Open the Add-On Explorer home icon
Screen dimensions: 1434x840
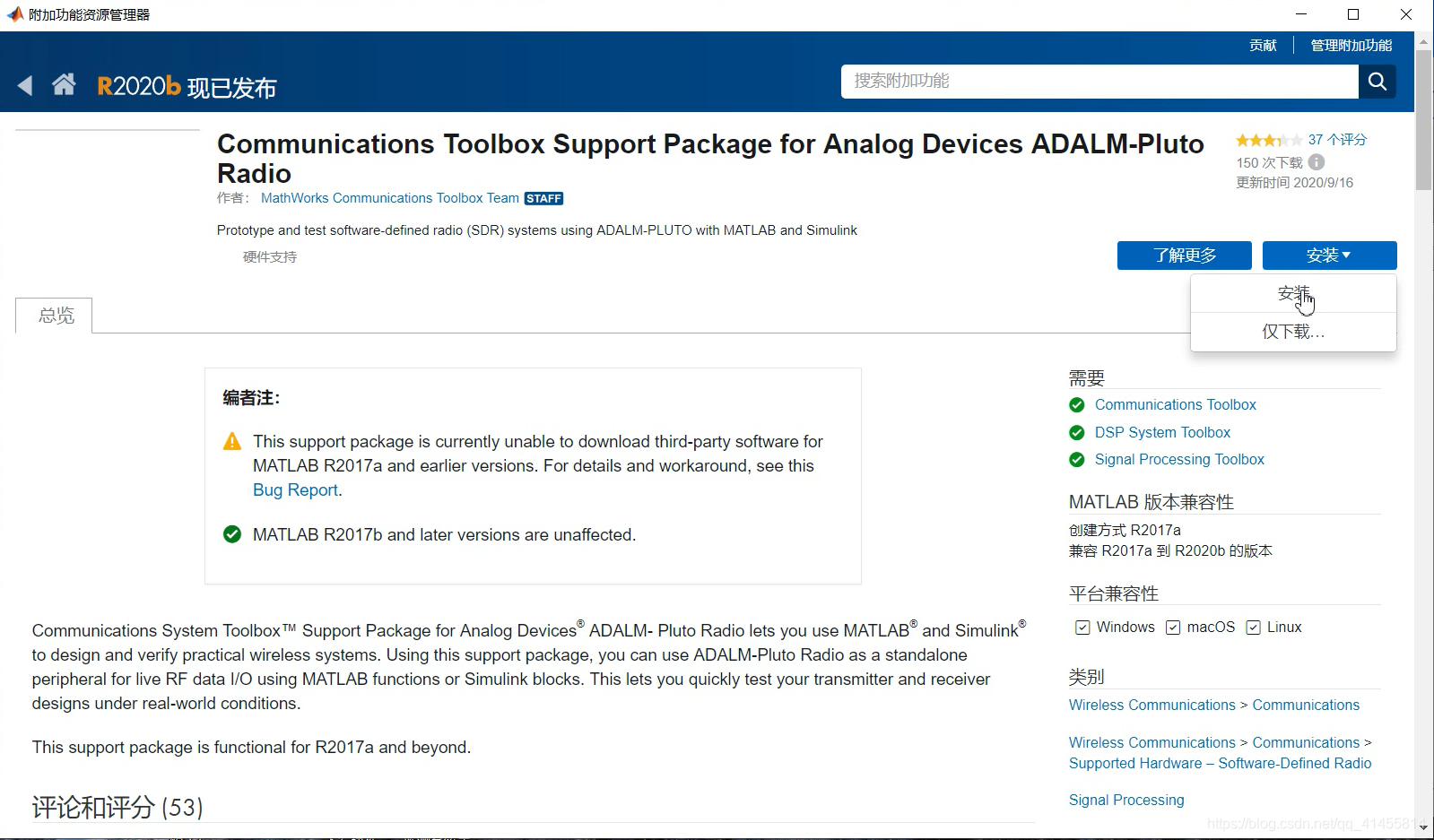(64, 85)
